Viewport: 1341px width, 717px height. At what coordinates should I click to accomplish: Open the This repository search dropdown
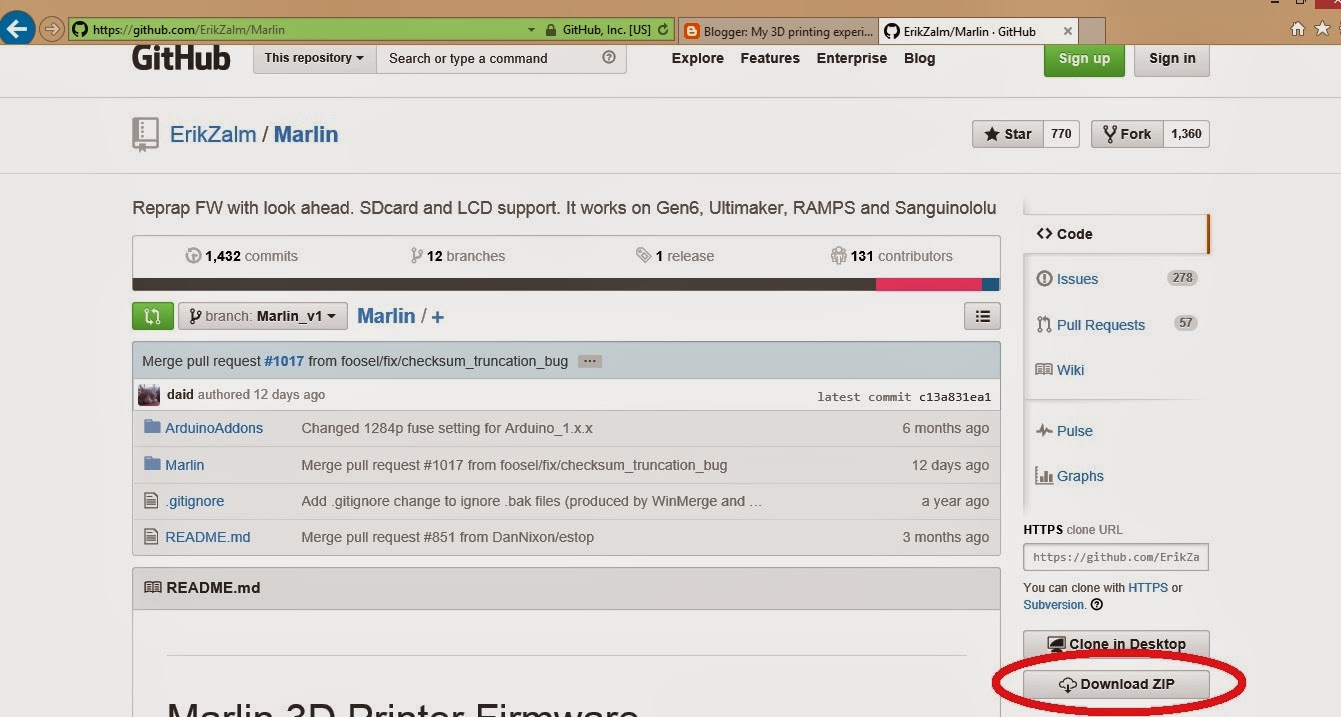(x=313, y=58)
